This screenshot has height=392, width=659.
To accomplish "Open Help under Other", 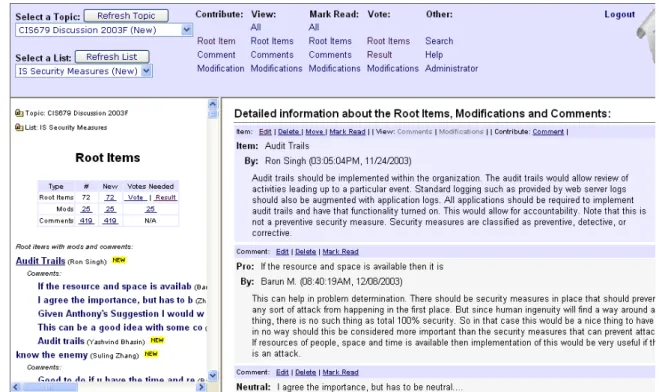I will click(x=434, y=55).
